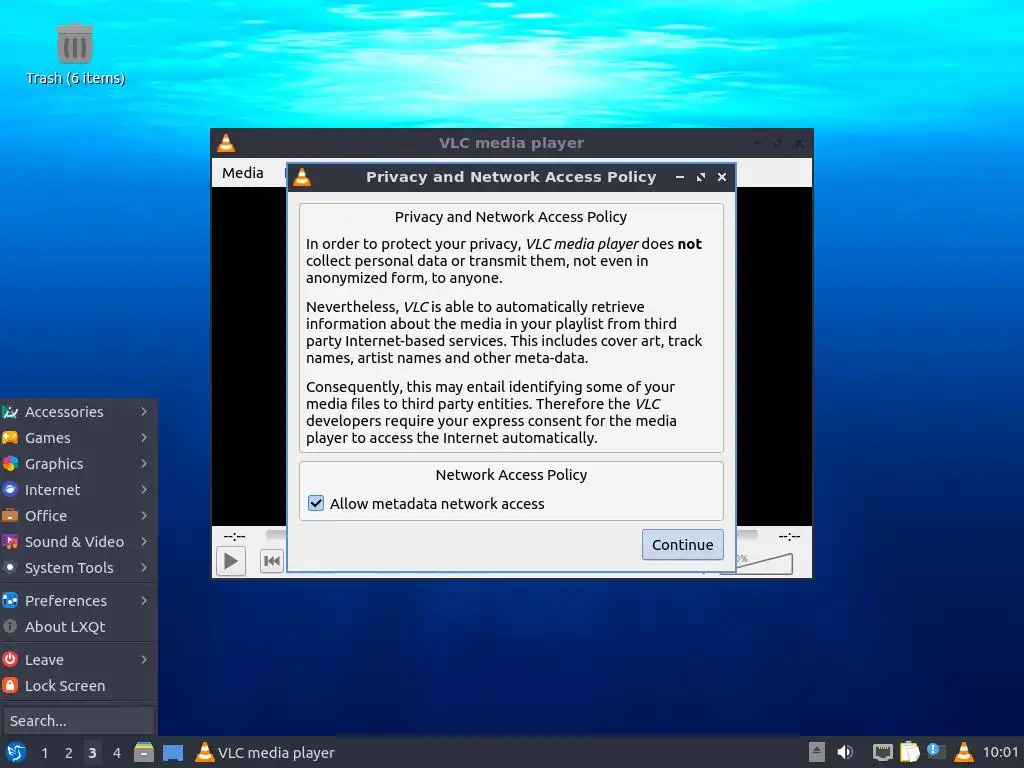This screenshot has height=768, width=1024.
Task: Click the VLC cone icon in dialog titlebar
Action: pyautogui.click(x=302, y=177)
